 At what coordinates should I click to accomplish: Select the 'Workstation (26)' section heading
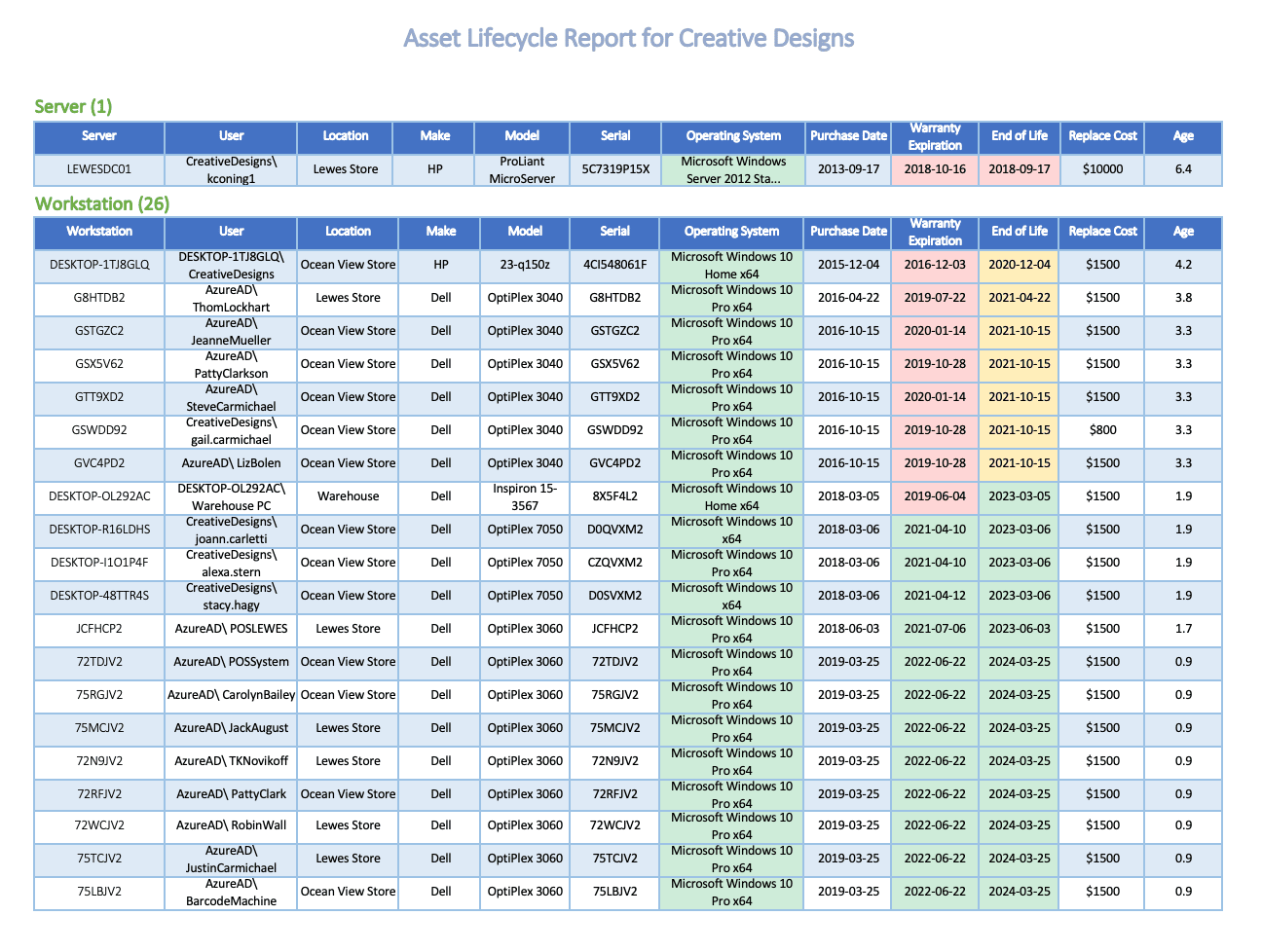(x=102, y=204)
